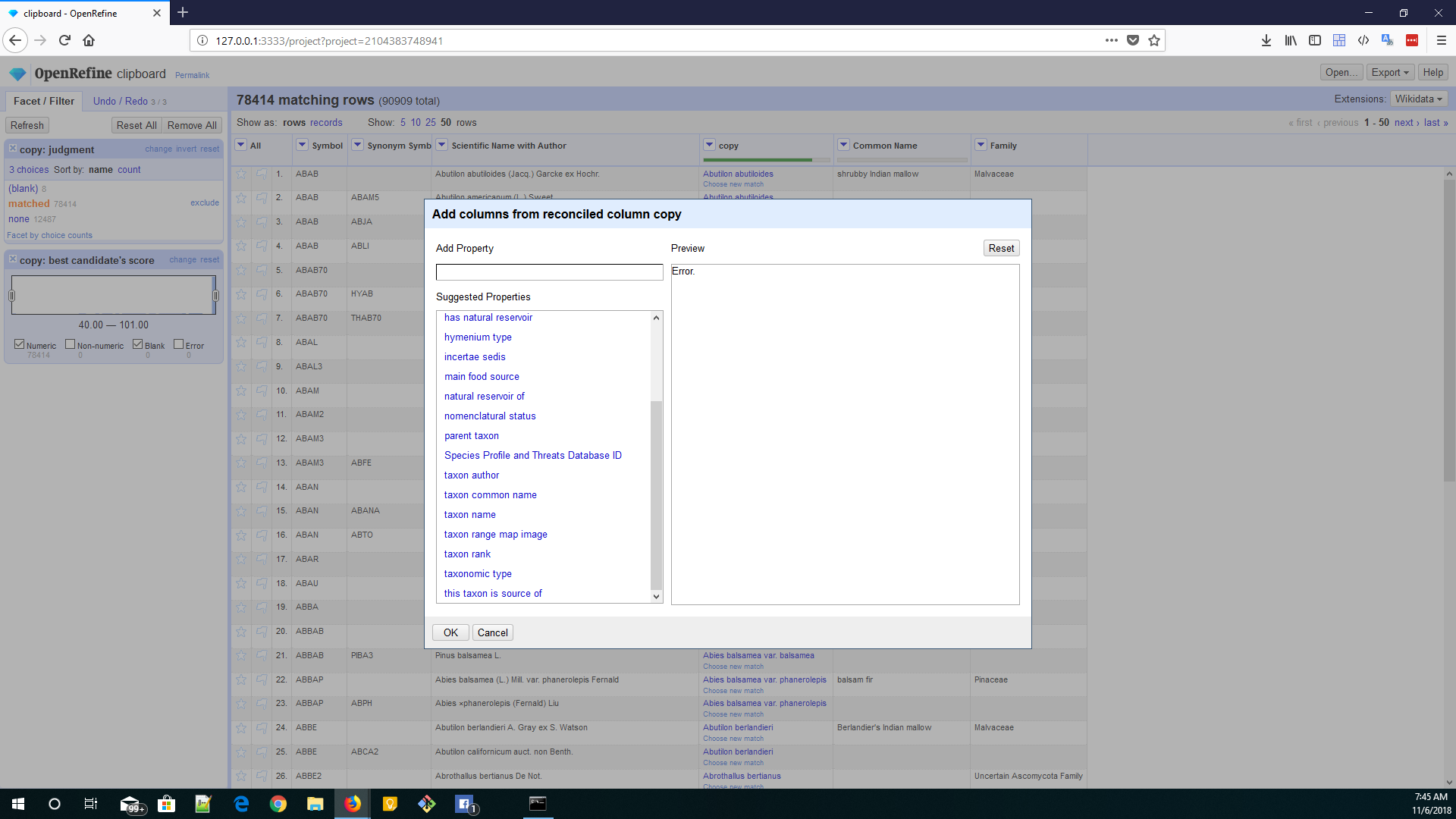
Task: Launch Google Chrome from taskbar
Action: tap(278, 804)
